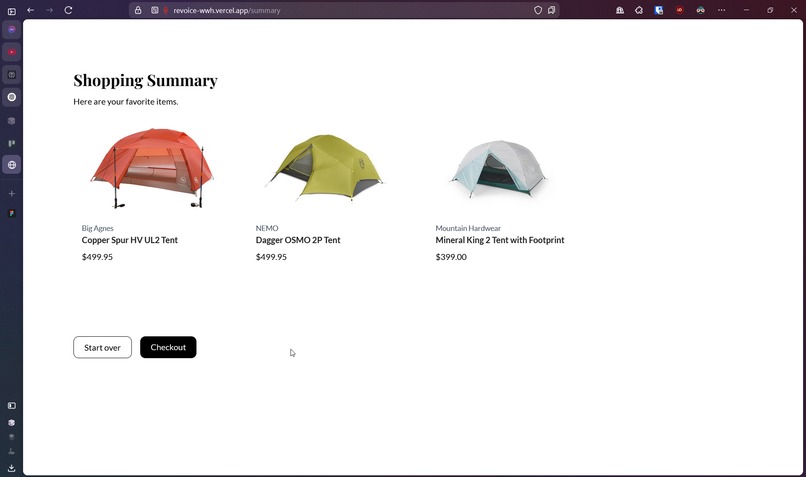The width and height of the screenshot is (806, 477).
Task: Add a new tab with the plus icon
Action: tap(12, 194)
